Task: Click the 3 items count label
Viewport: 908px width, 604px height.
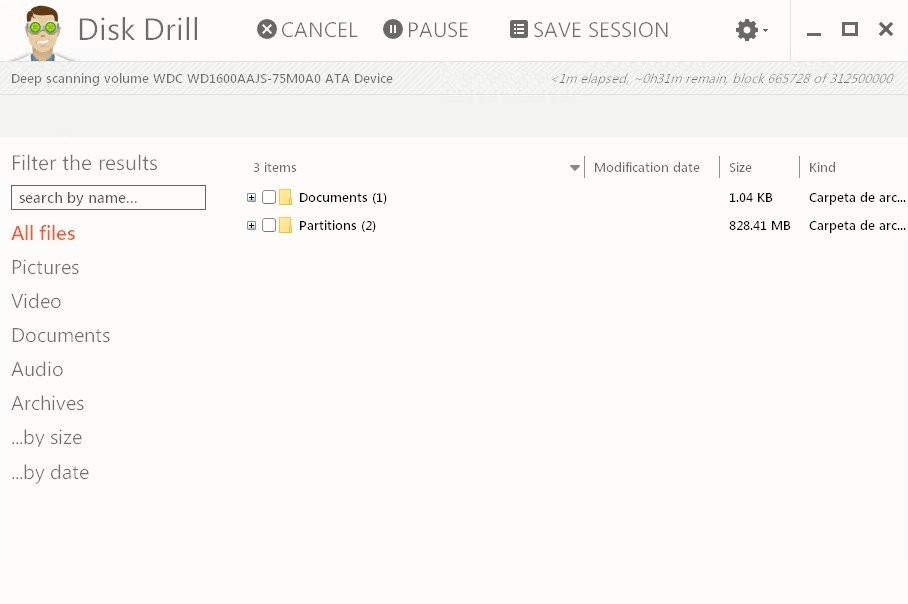Action: [275, 167]
